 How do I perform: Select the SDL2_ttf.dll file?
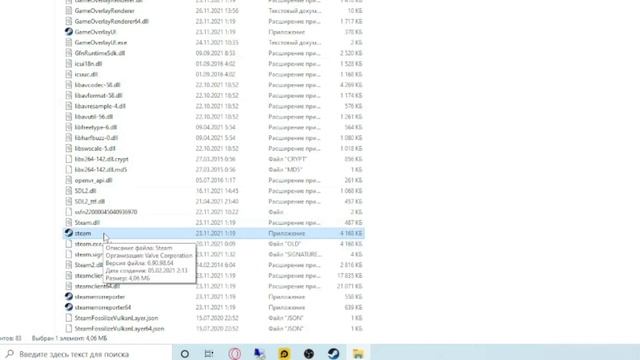pyautogui.click(x=90, y=201)
